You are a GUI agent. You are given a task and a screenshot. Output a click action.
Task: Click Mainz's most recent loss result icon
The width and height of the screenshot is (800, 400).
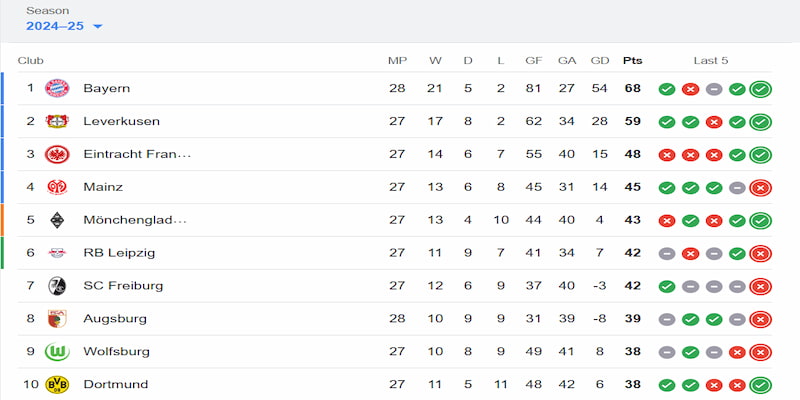760,188
